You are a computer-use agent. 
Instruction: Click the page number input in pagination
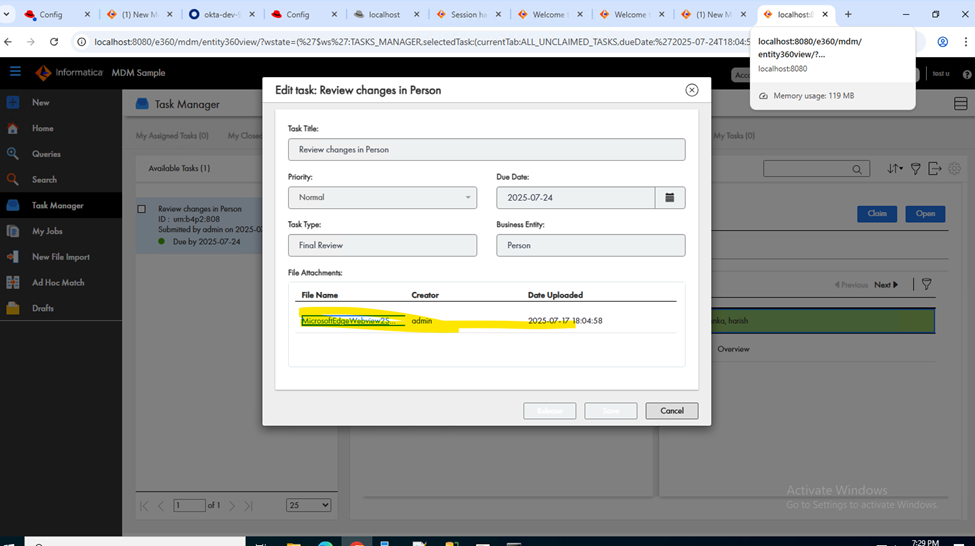190,505
